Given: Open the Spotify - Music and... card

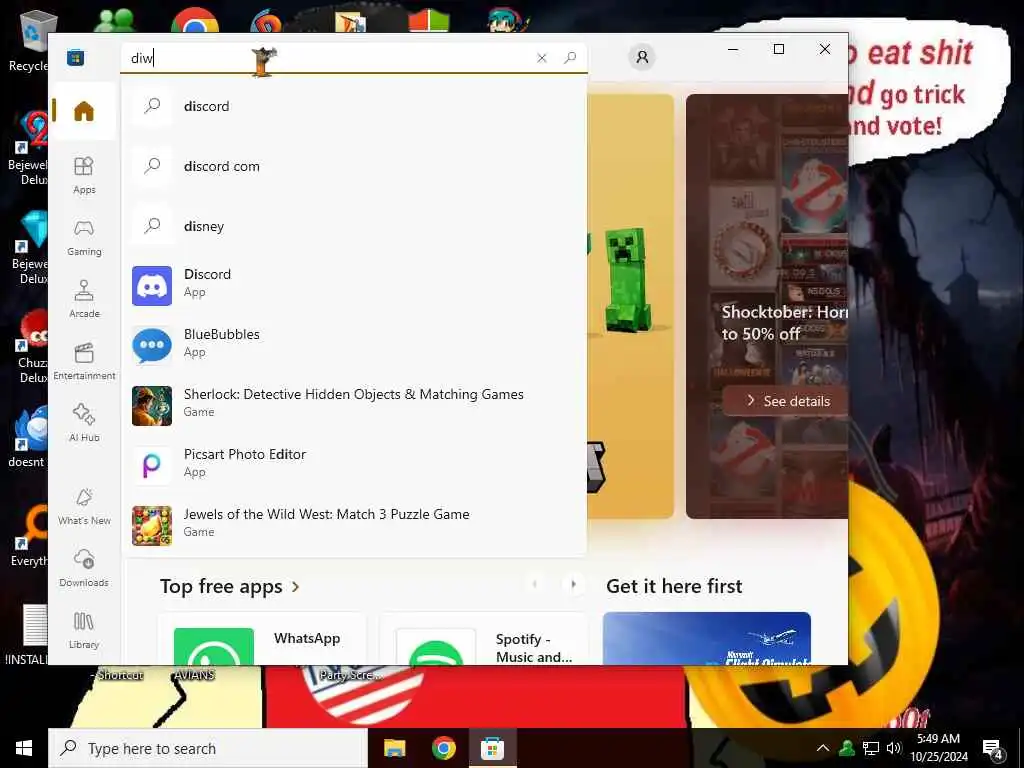Looking at the screenshot, I should point(484,639).
